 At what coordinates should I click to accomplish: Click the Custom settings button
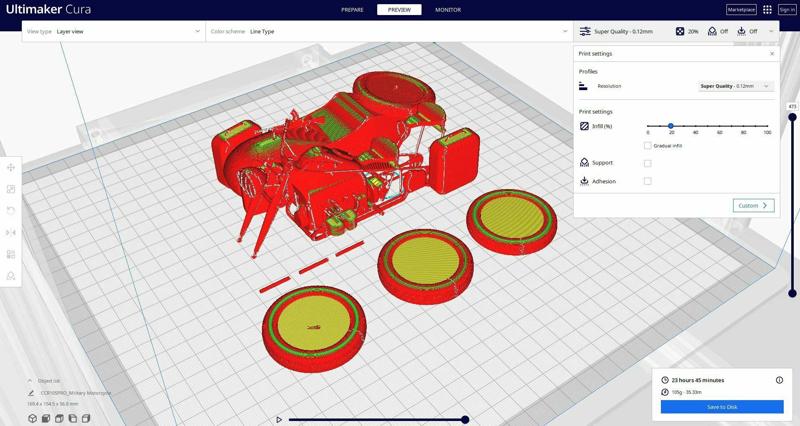[x=754, y=206]
